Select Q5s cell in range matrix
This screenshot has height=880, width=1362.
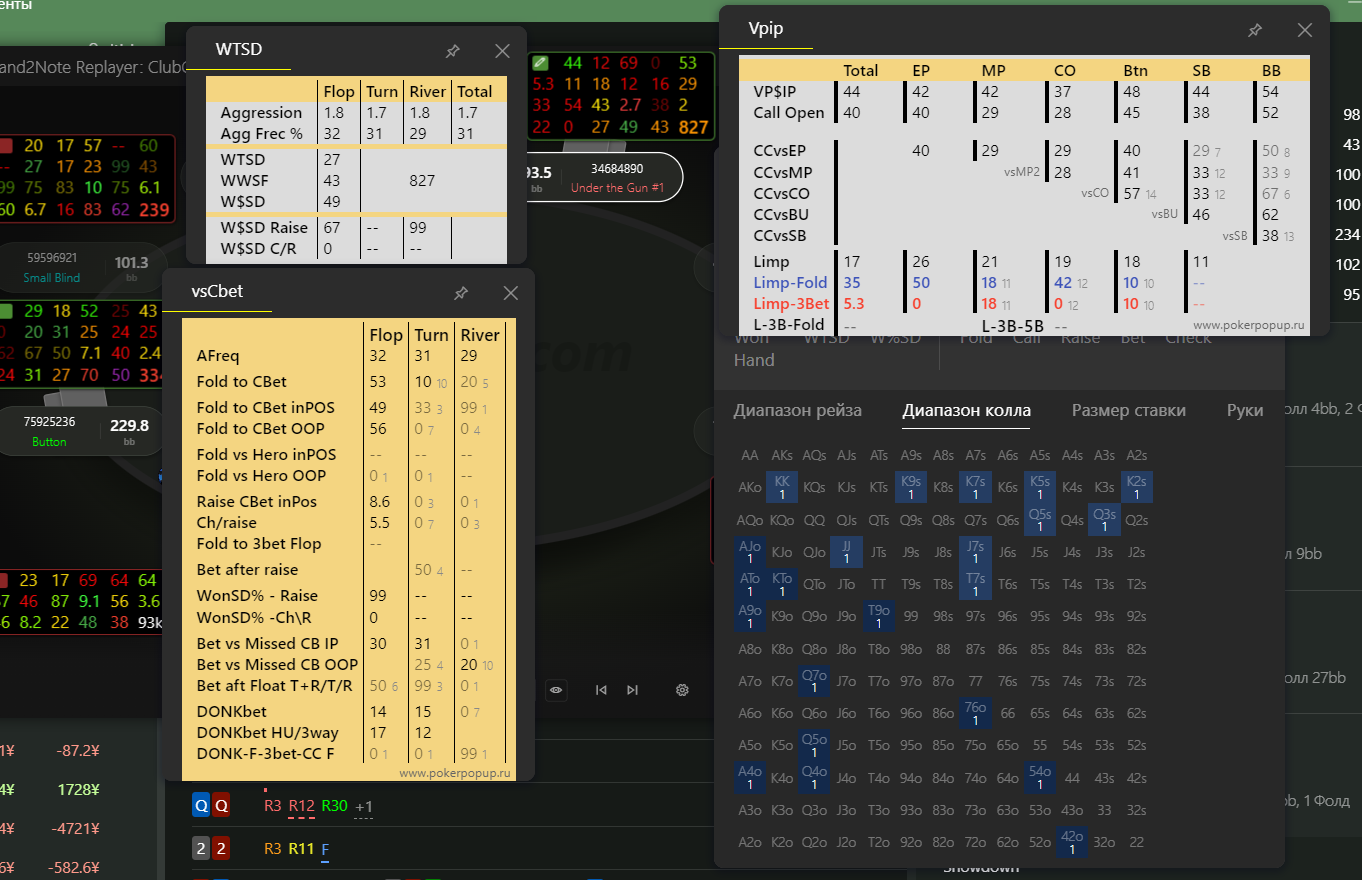(1040, 520)
